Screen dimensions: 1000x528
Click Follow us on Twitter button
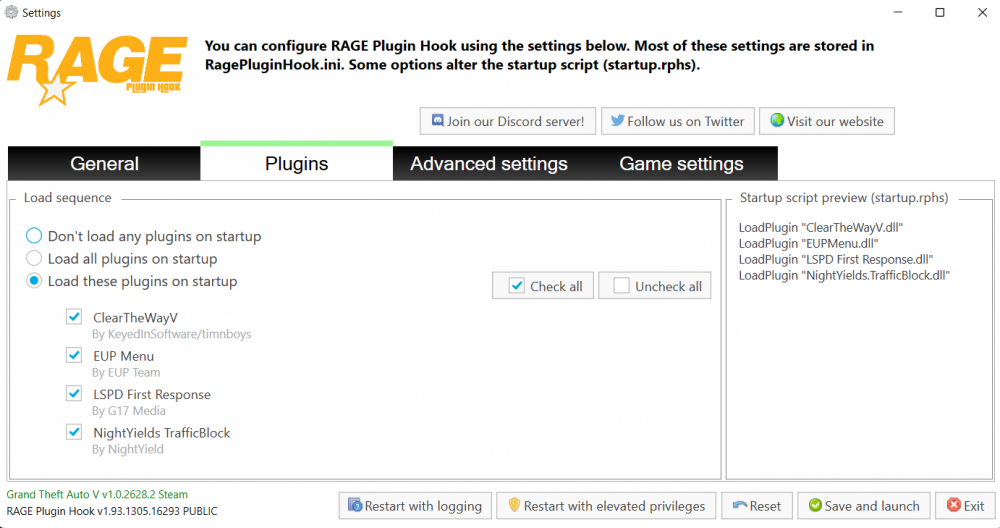point(677,121)
